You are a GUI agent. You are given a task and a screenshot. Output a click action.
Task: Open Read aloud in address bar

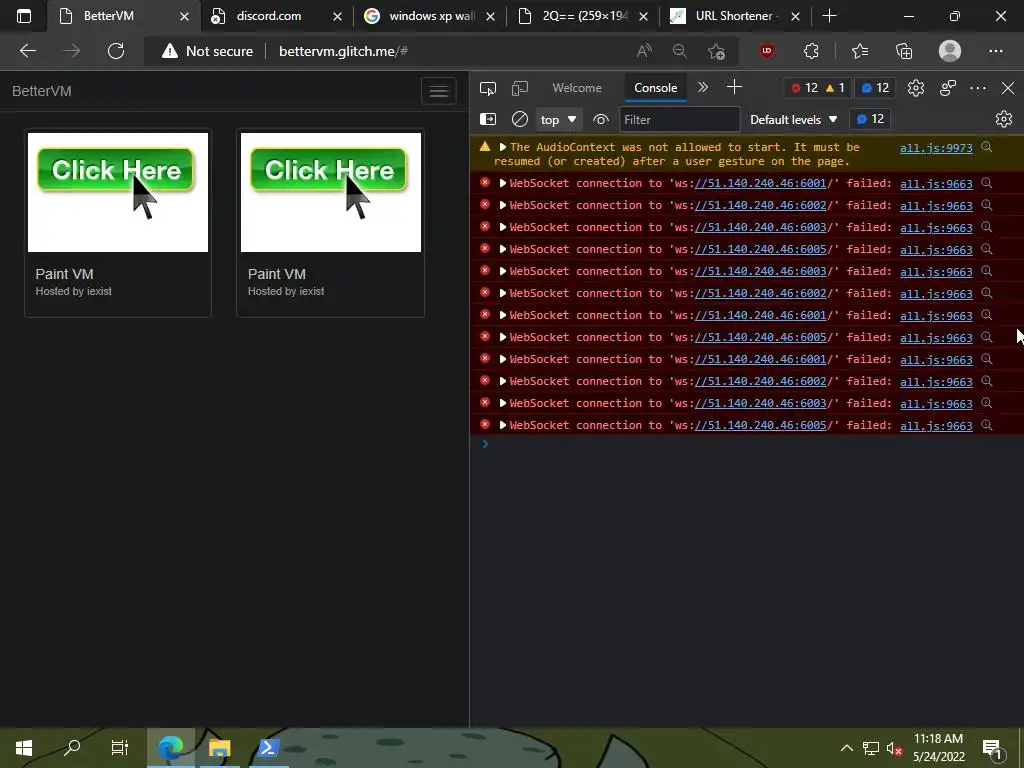(645, 51)
